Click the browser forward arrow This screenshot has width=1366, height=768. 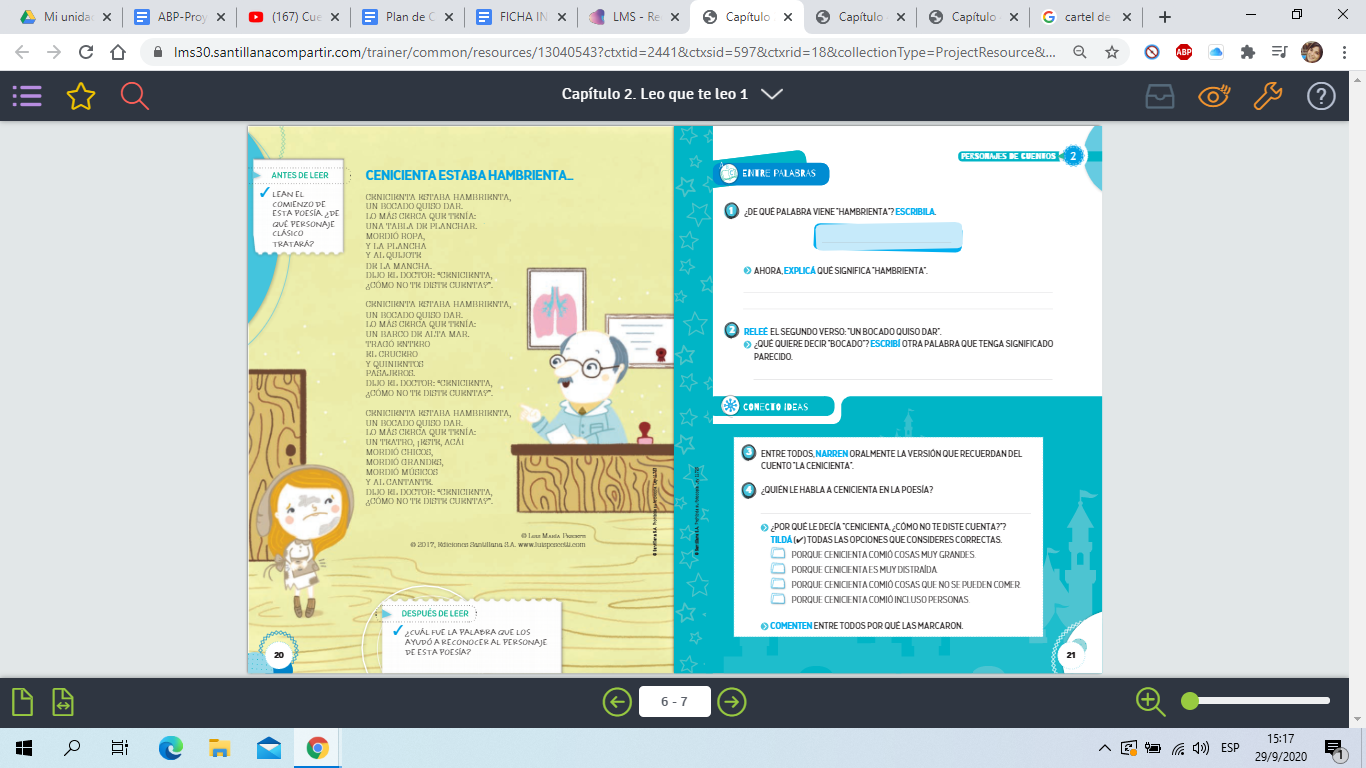54,53
